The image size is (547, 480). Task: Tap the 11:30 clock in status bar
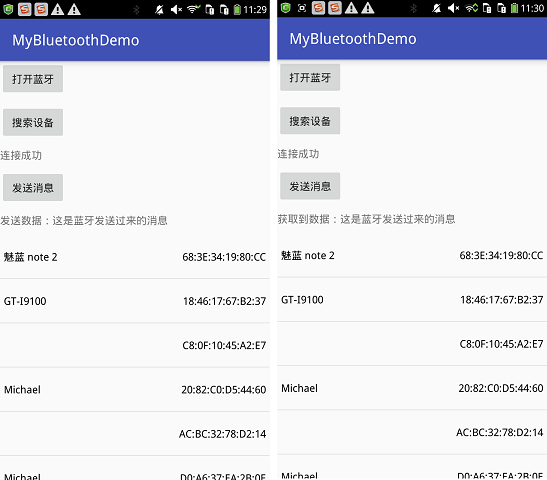pyautogui.click(x=532, y=8)
